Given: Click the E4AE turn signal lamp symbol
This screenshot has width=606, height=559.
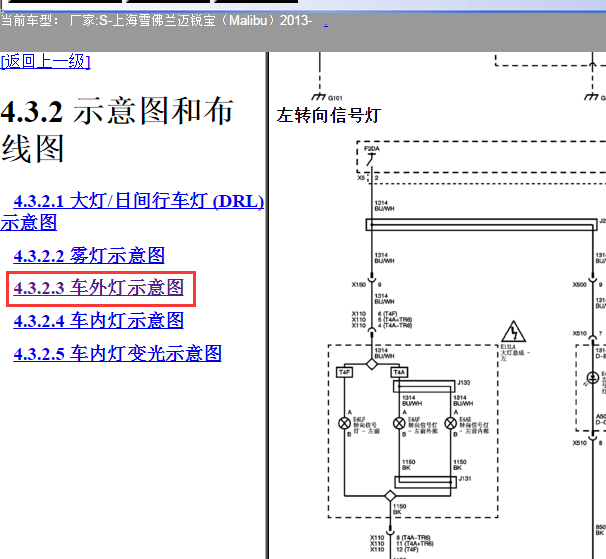Looking at the screenshot, I should (450, 423).
